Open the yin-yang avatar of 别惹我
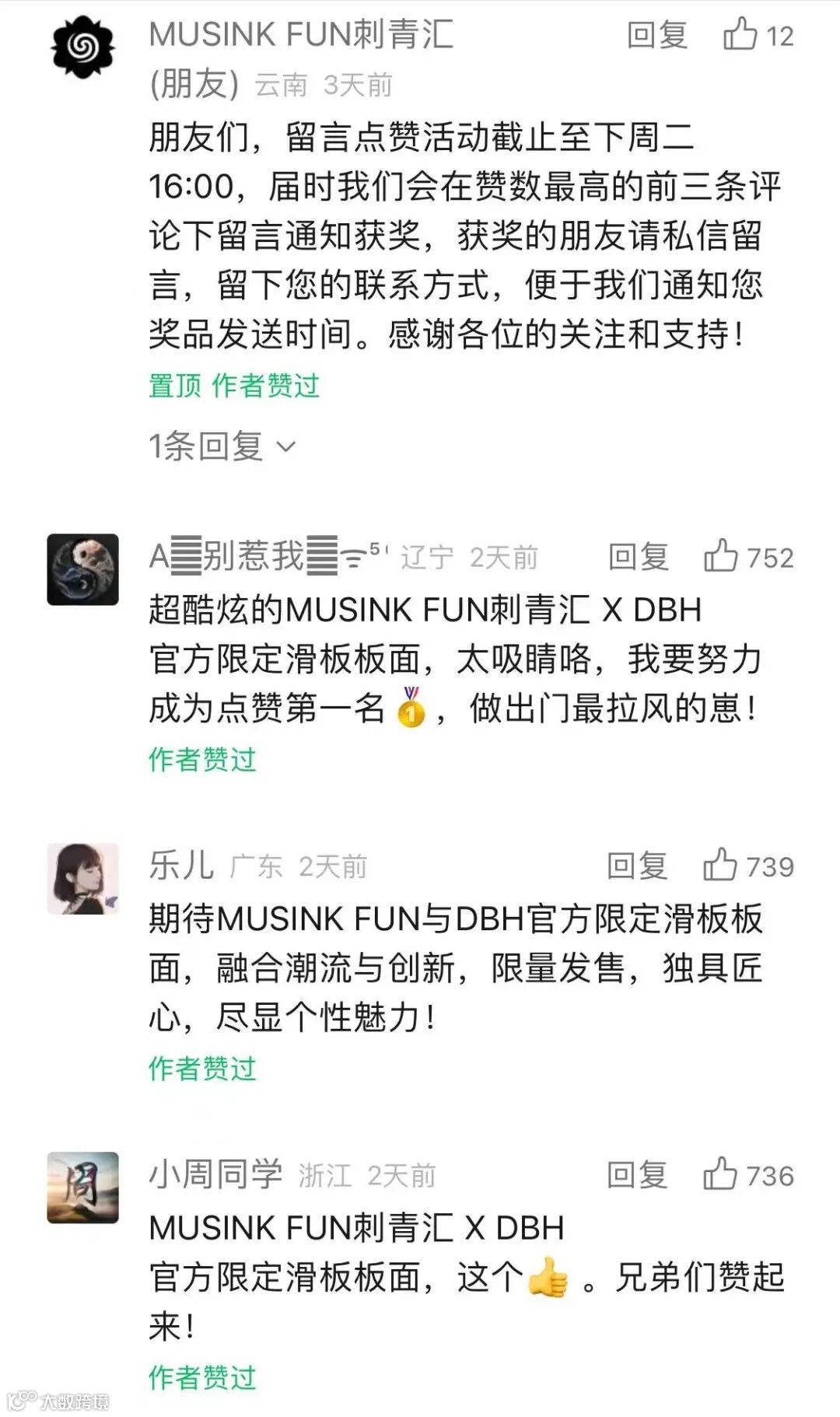This screenshot has height=1417, width=840. click(82, 569)
